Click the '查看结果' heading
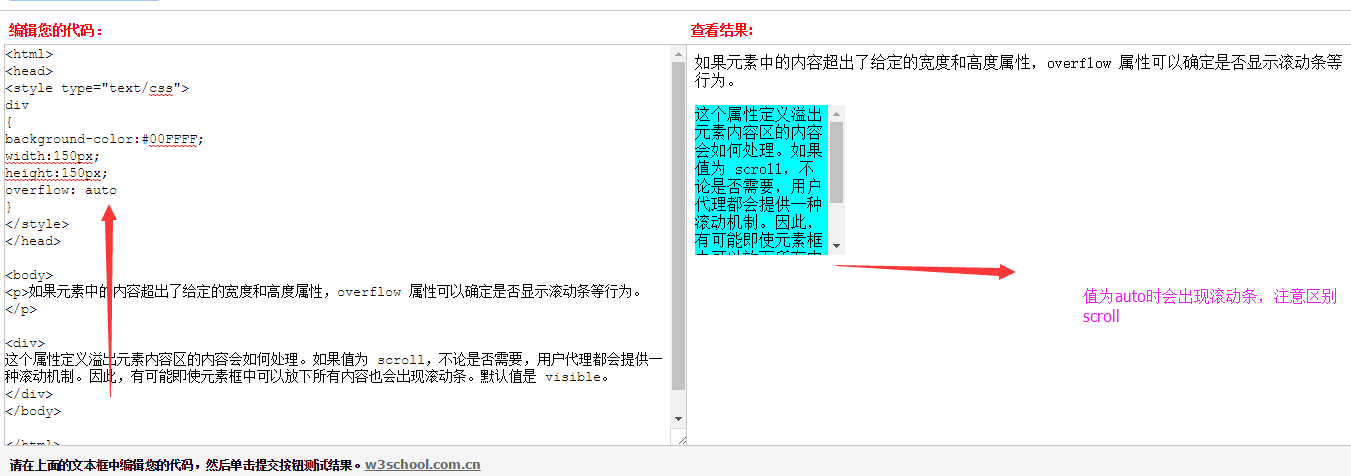 [722, 31]
